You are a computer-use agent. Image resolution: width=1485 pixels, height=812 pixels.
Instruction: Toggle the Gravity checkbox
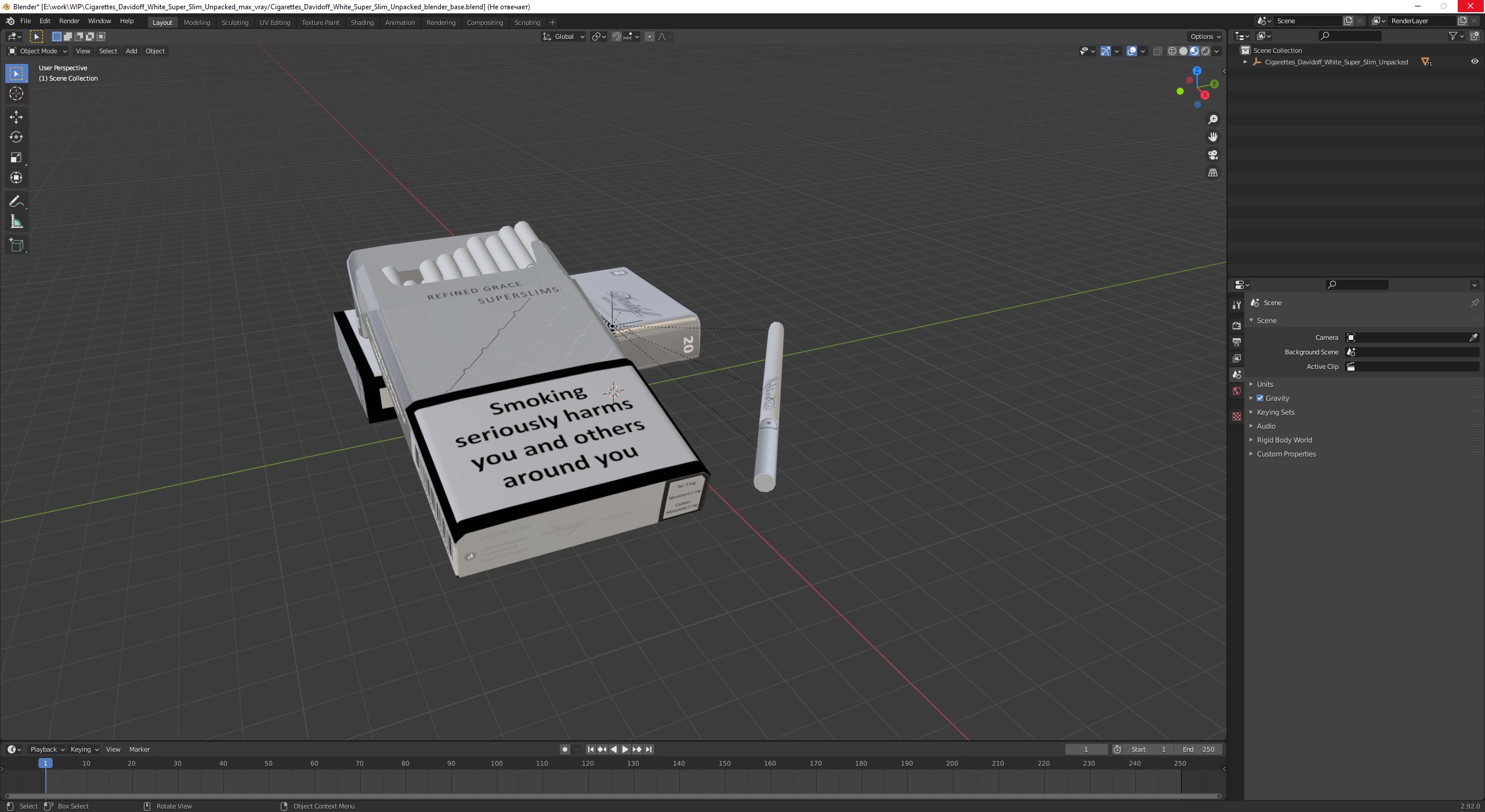(x=1259, y=398)
